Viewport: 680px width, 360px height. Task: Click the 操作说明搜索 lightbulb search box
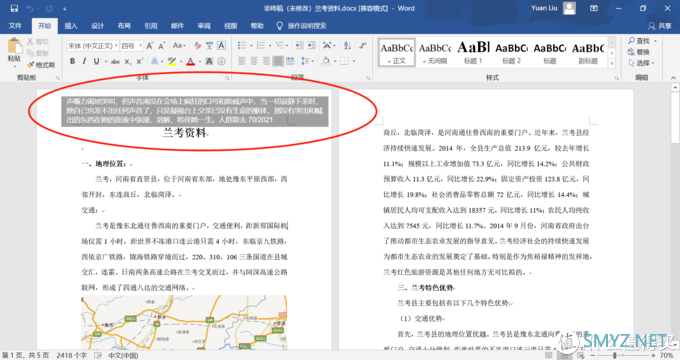(x=302, y=26)
